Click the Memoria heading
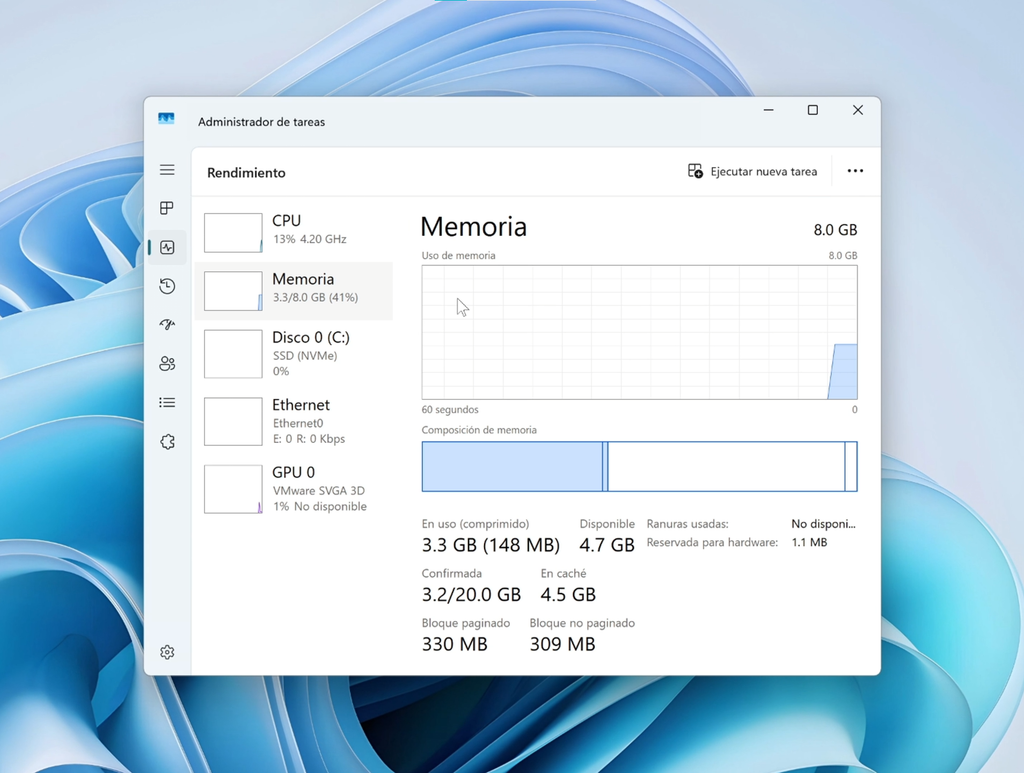This screenshot has height=773, width=1024. tap(473, 227)
